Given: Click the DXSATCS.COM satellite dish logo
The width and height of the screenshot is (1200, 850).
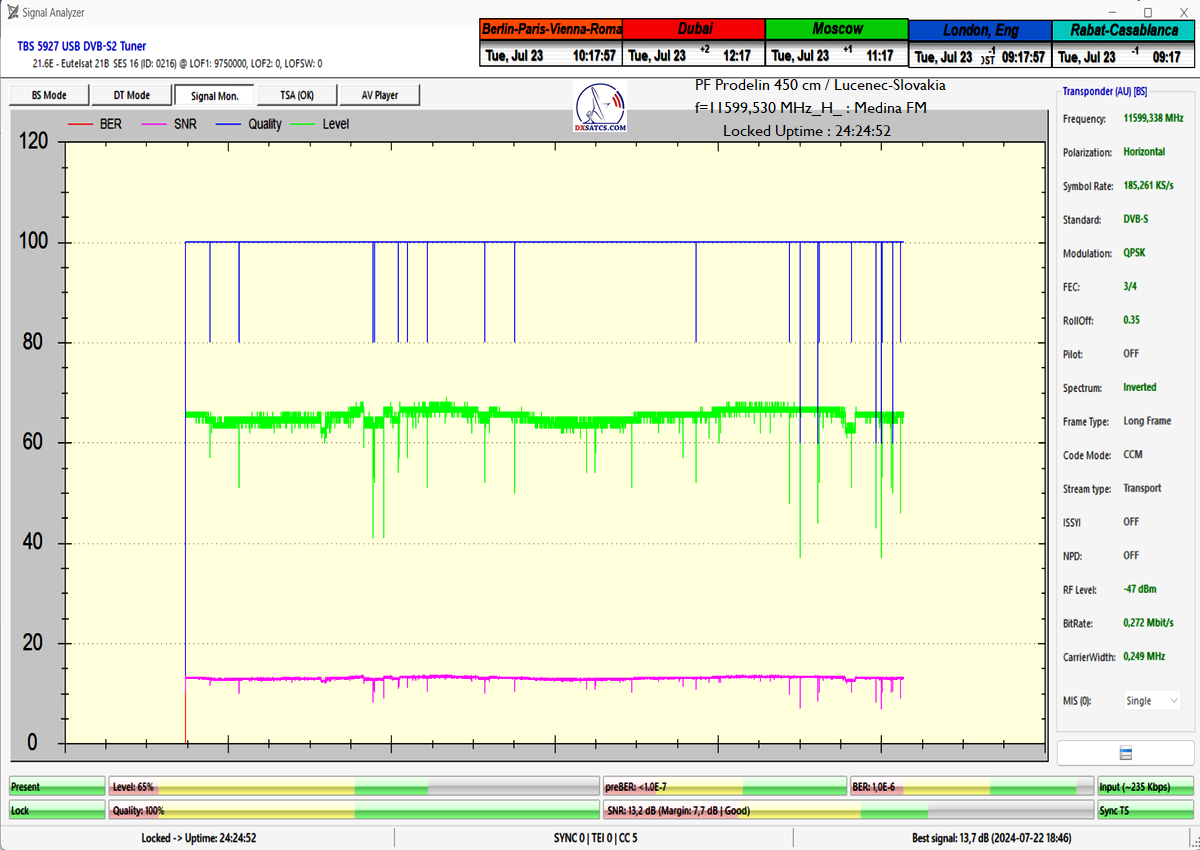Looking at the screenshot, I should (600, 108).
